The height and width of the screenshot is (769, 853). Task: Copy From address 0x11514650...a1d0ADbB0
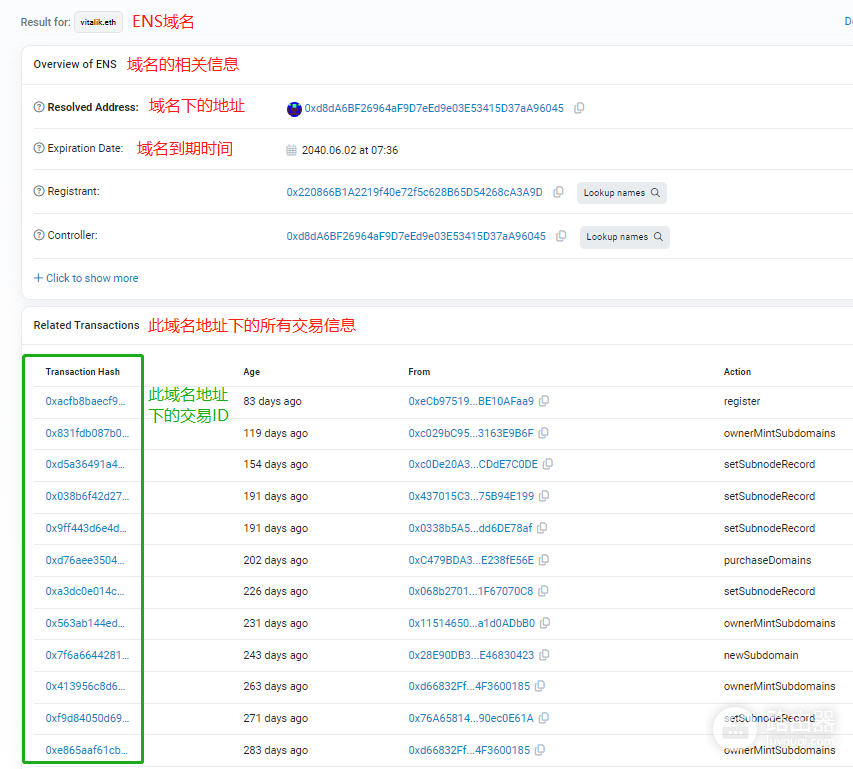(x=545, y=623)
